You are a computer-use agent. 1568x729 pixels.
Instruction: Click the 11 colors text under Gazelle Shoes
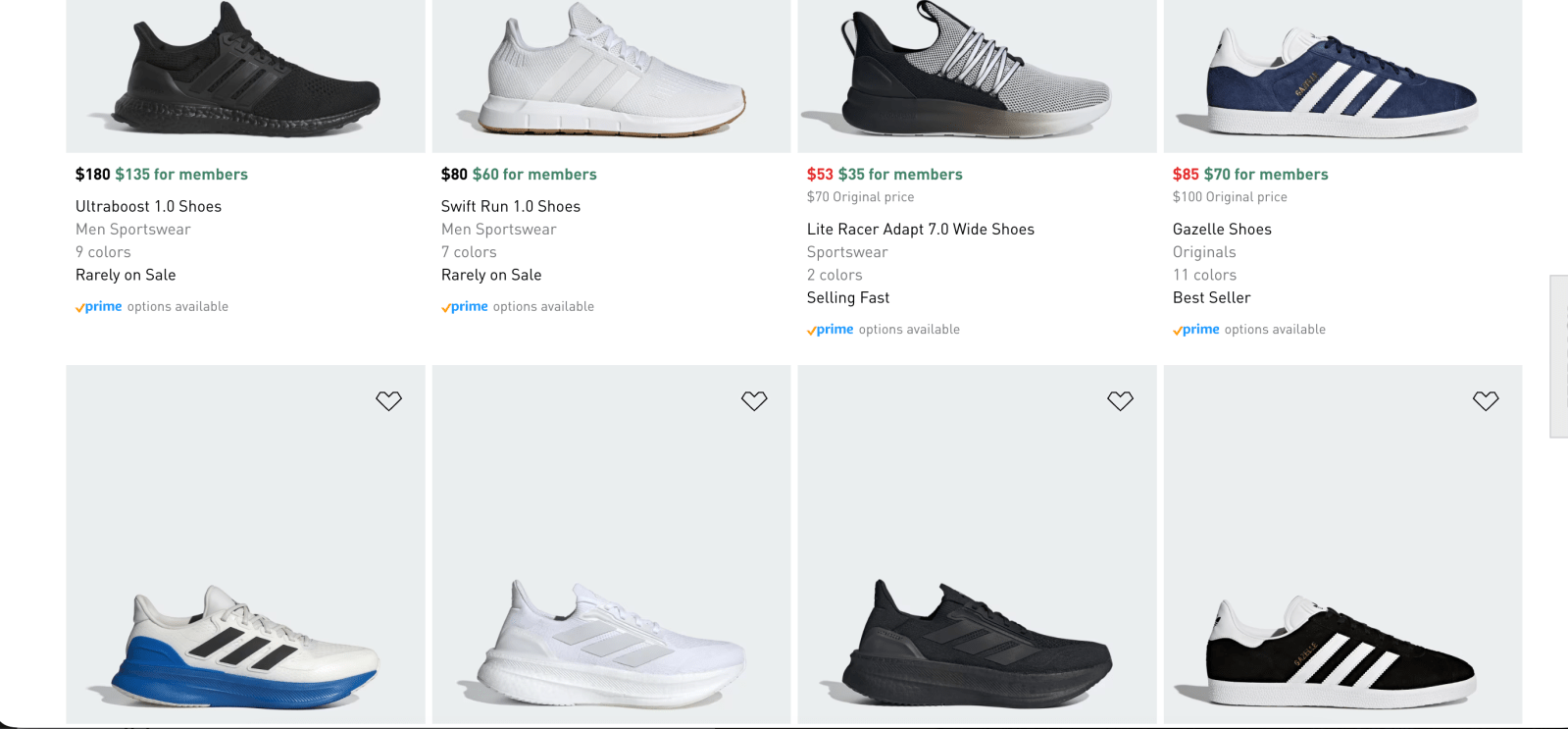point(1204,275)
